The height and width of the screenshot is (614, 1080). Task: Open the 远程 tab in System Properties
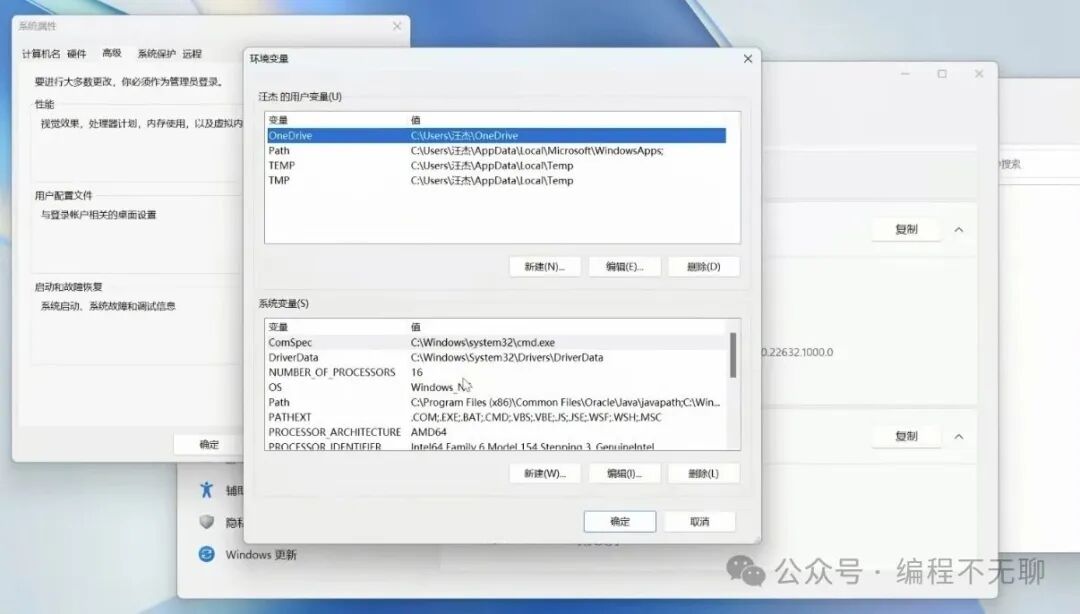[x=192, y=54]
